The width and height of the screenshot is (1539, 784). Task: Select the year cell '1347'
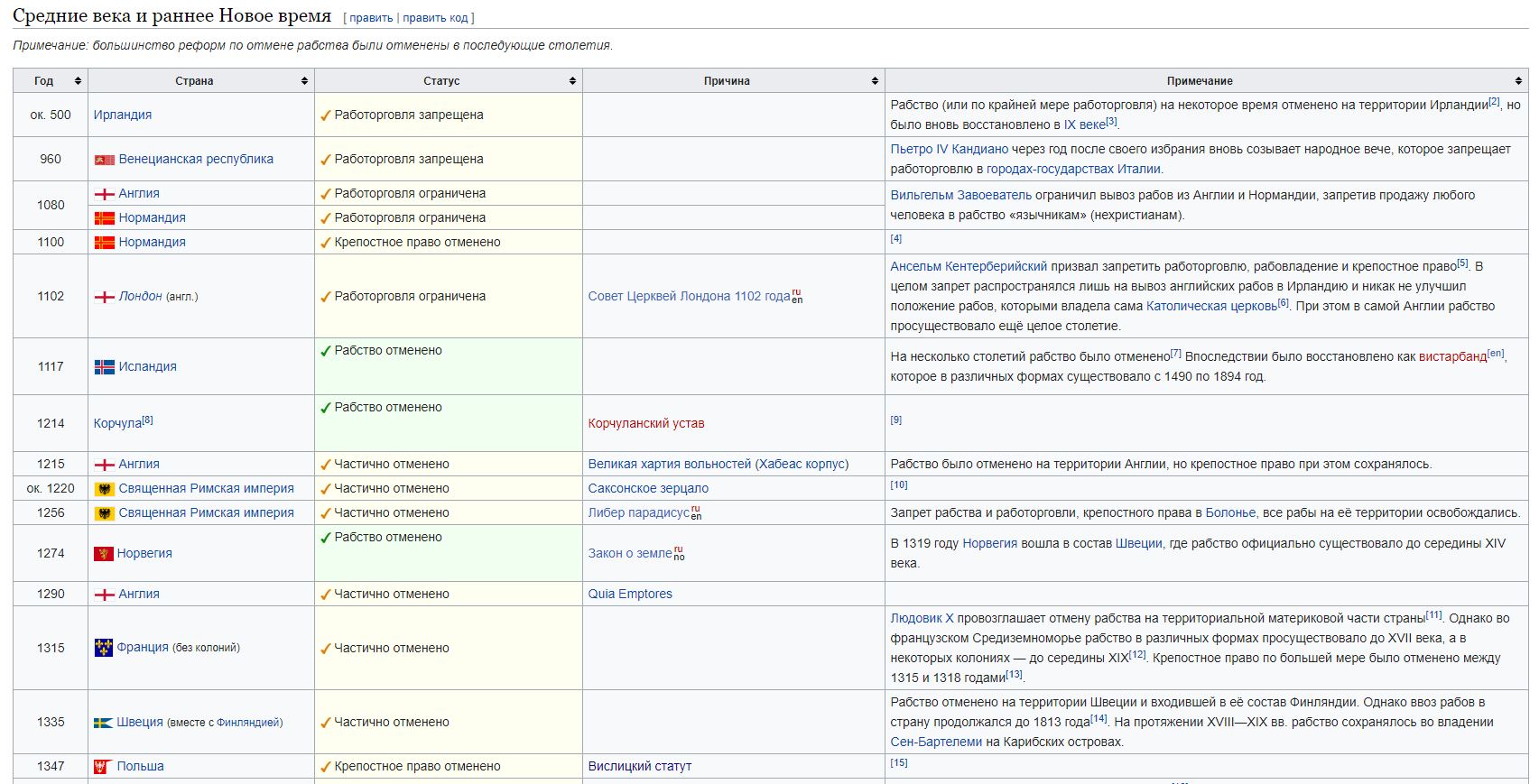pos(51,767)
